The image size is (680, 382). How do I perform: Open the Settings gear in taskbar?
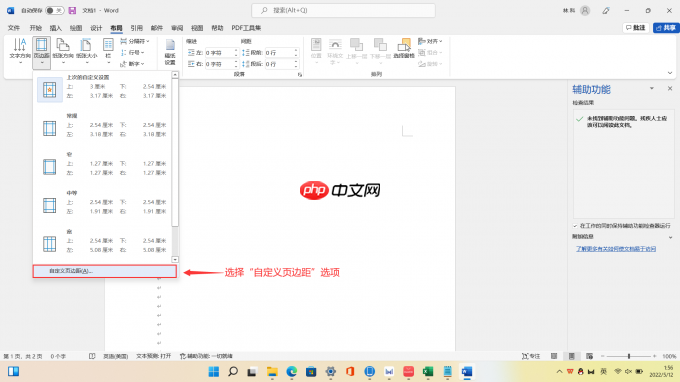330,372
